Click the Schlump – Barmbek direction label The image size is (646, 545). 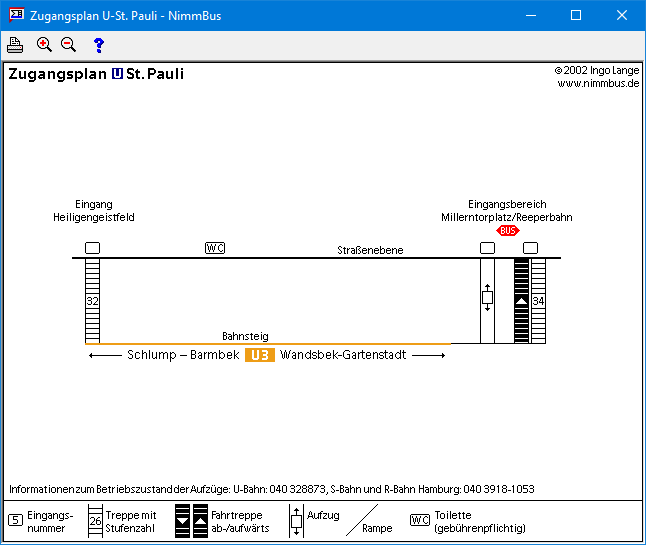click(x=183, y=355)
